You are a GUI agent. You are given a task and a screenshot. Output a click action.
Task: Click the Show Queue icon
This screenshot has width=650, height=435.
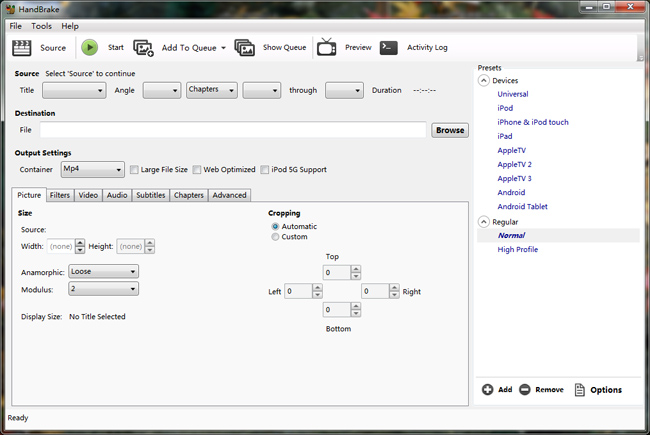pos(245,48)
